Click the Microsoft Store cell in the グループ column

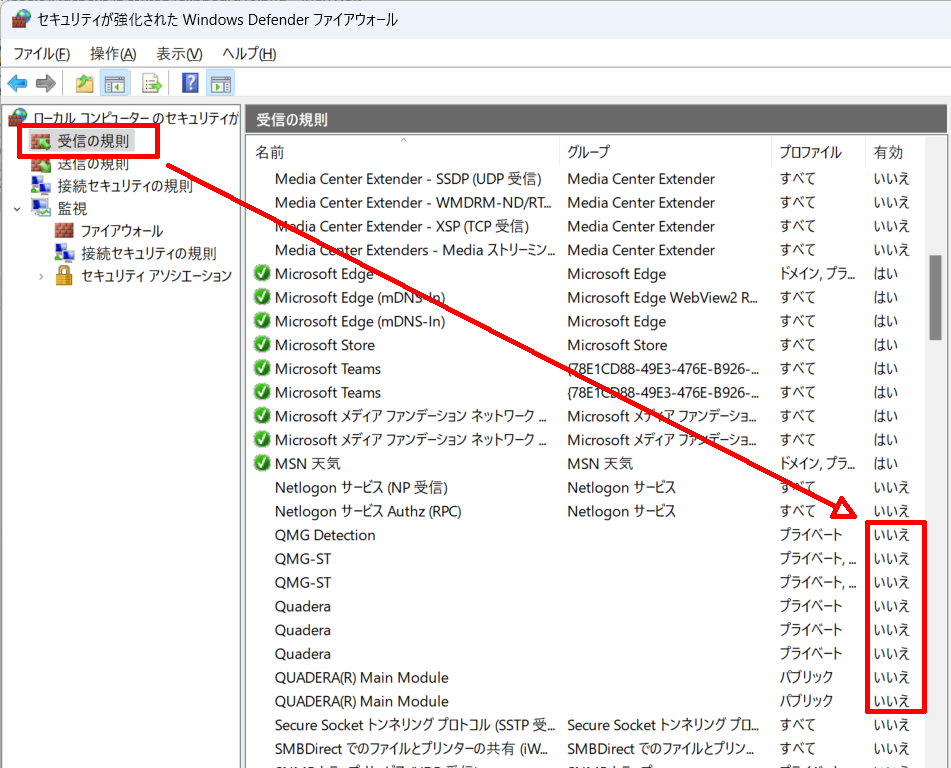coord(617,345)
